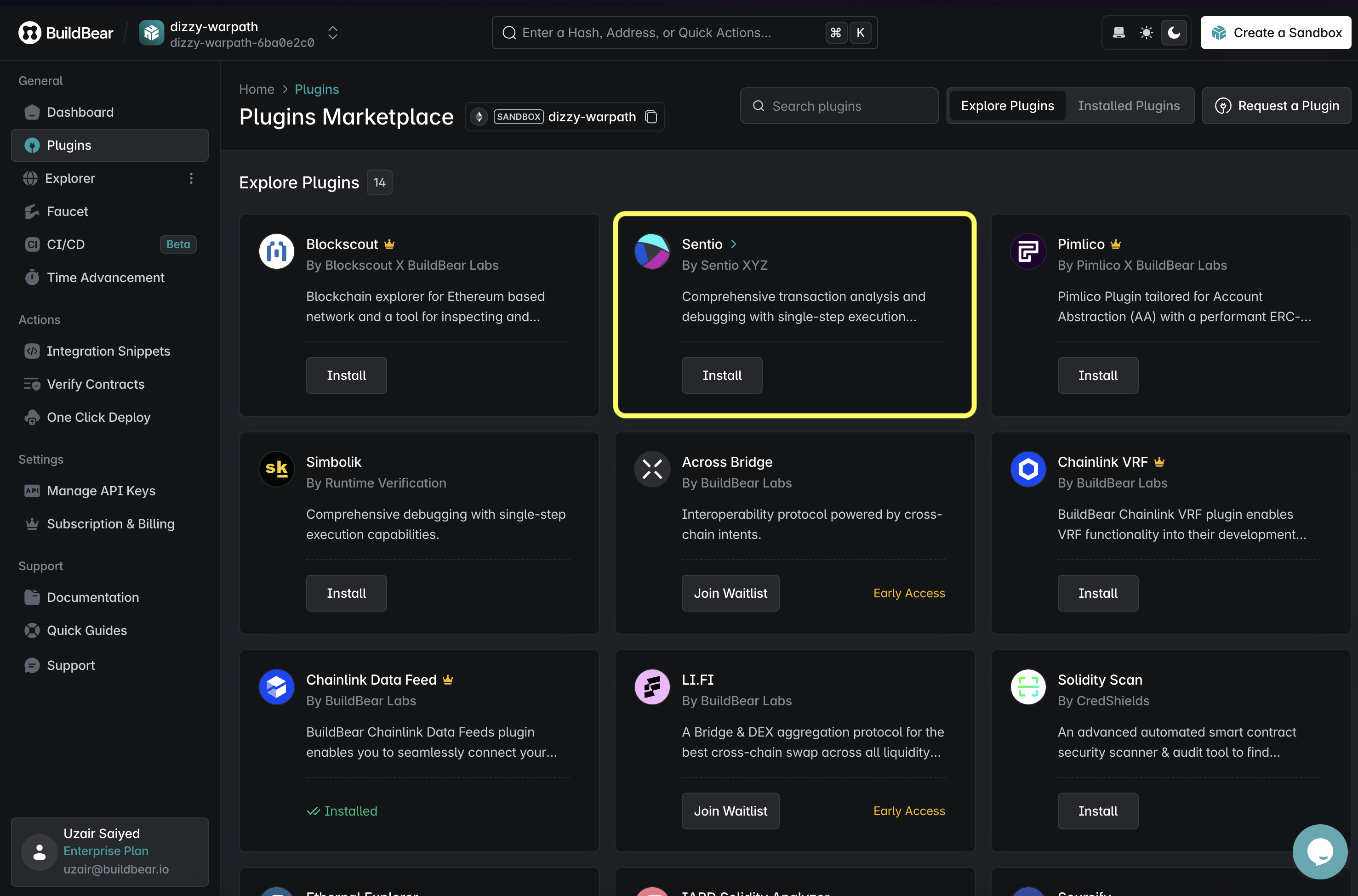Viewport: 1358px width, 896px height.
Task: Join Waitlist for LI.FI
Action: (730, 811)
